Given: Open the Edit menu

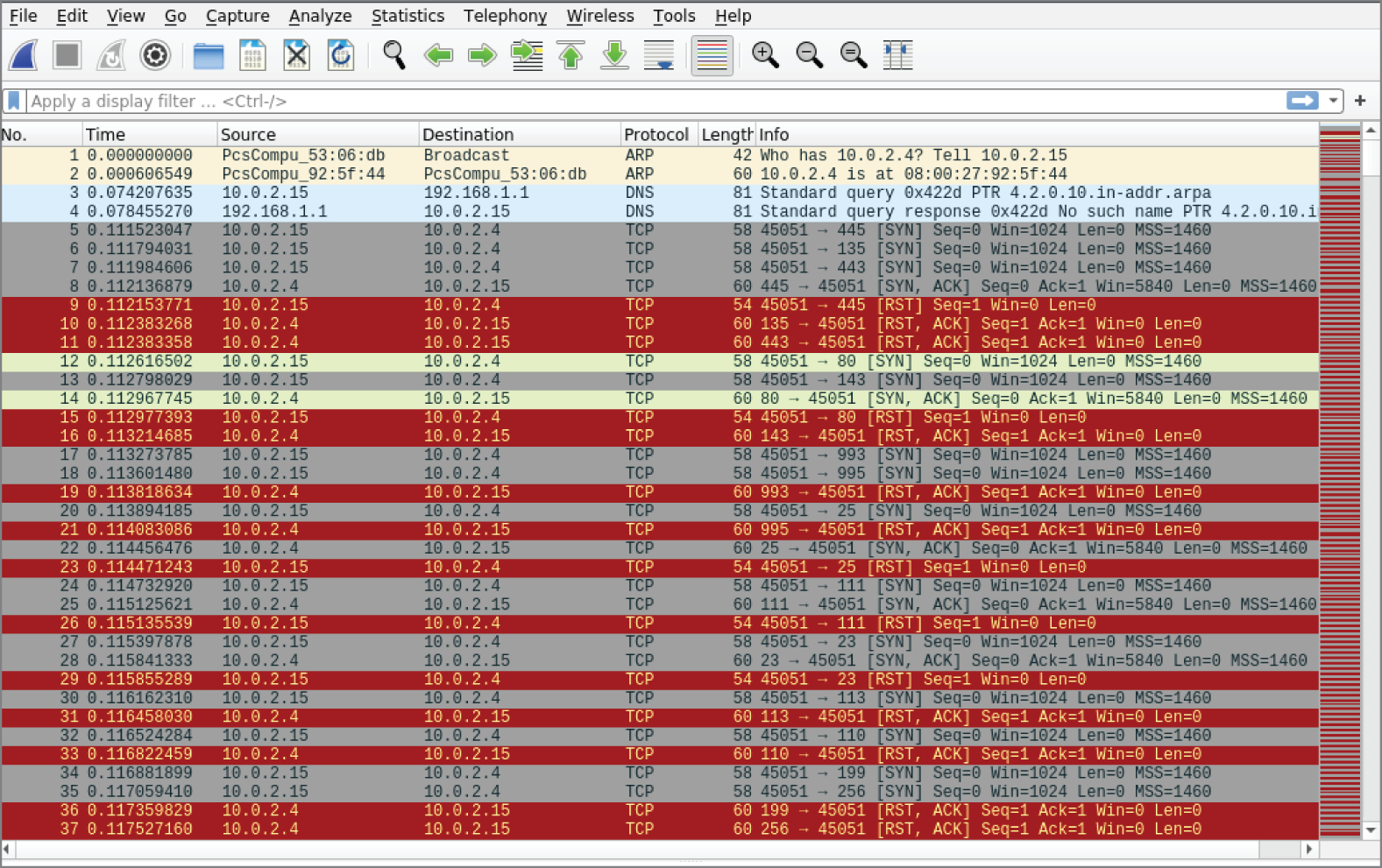Looking at the screenshot, I should pos(72,16).
